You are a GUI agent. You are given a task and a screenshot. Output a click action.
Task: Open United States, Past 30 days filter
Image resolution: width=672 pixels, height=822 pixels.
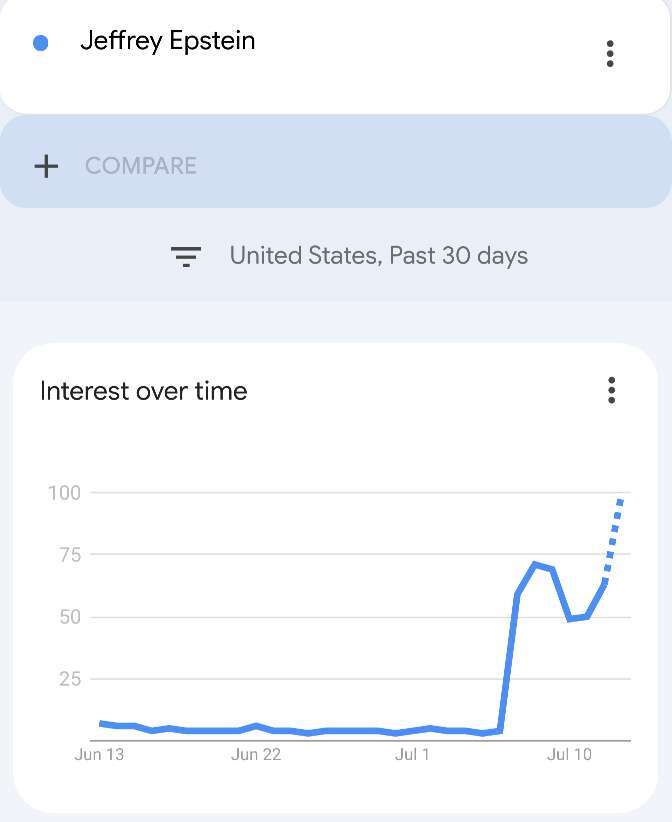coord(378,256)
